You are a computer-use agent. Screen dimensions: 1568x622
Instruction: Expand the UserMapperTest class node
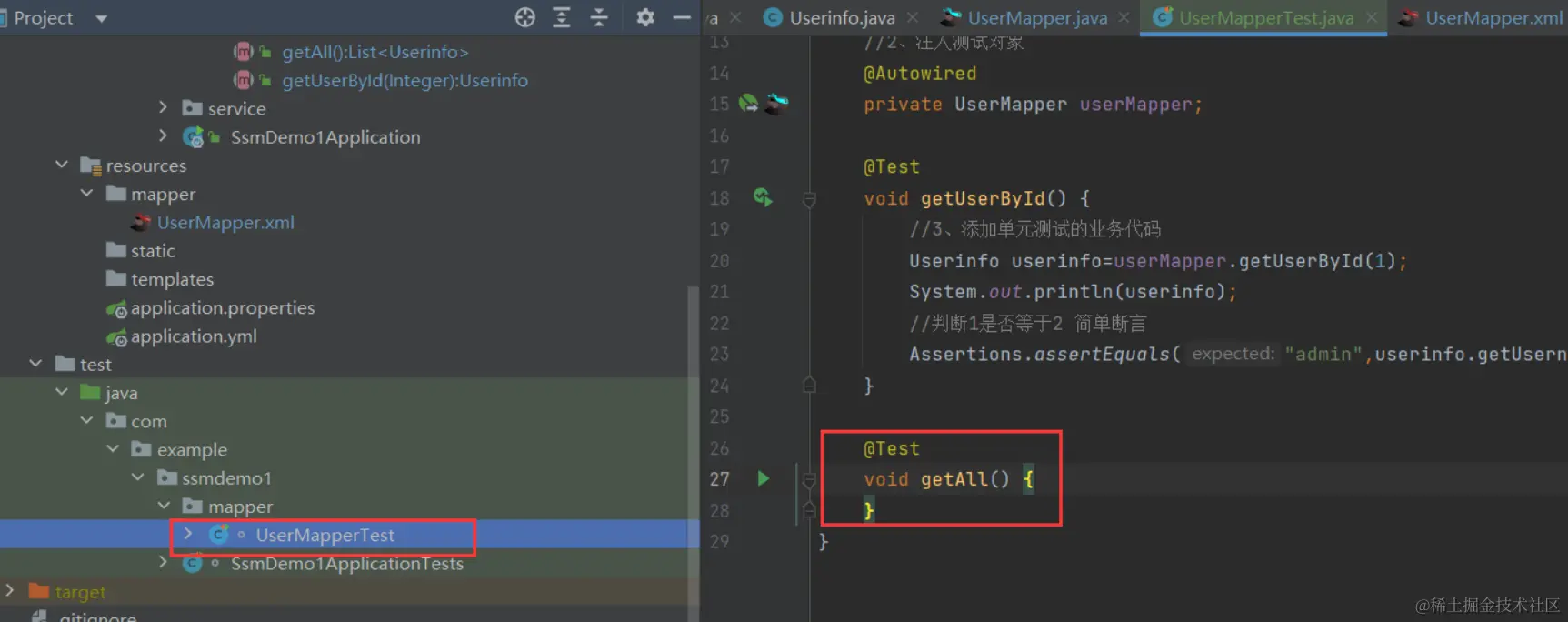[x=188, y=534]
